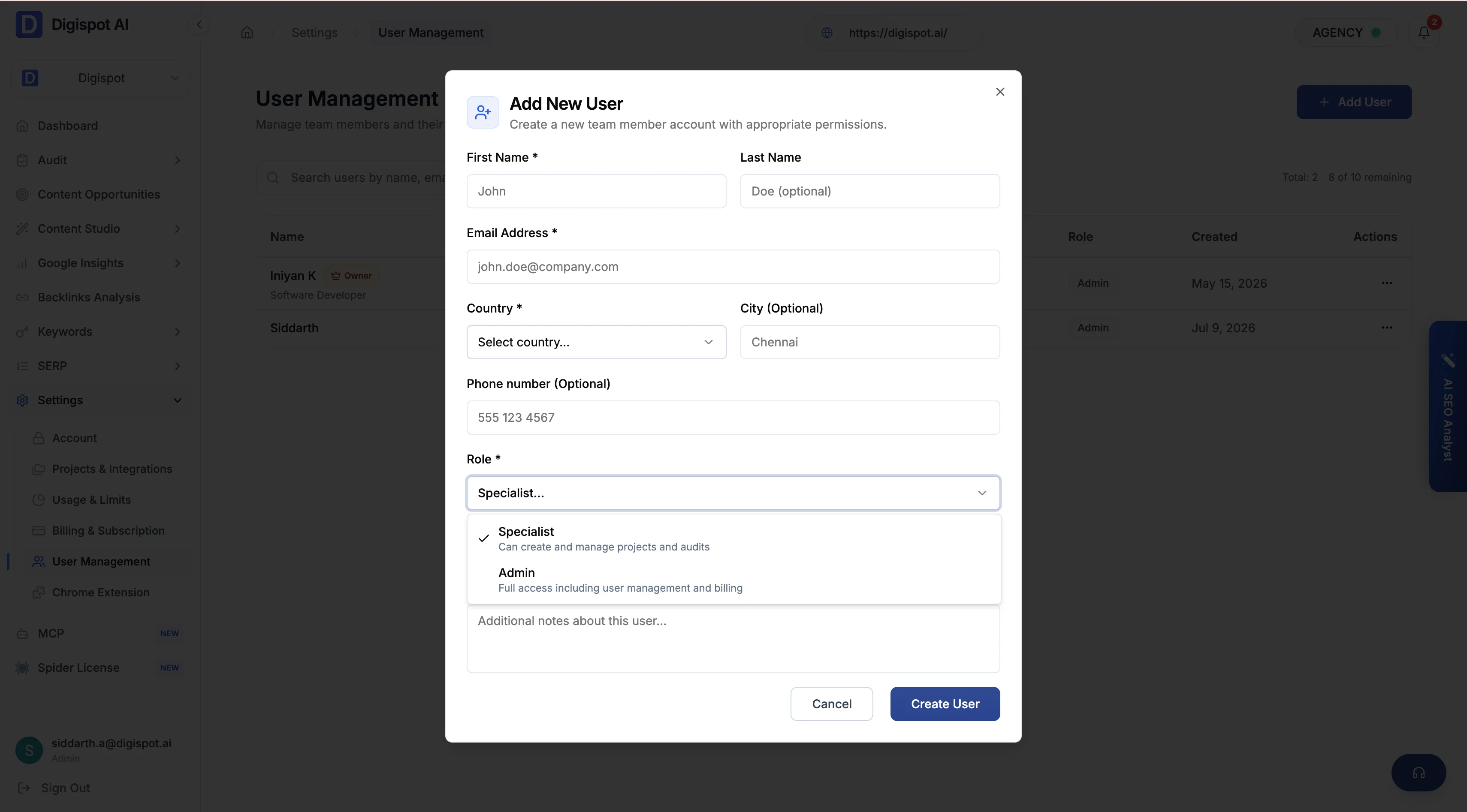Click the Jul 9, 2026 created date

(x=1223, y=328)
